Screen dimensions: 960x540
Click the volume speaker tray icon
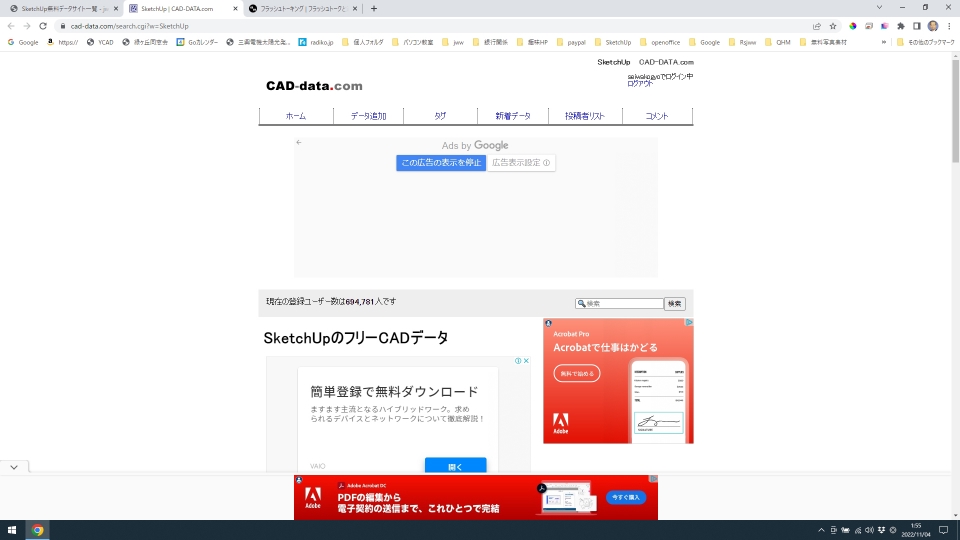click(x=869, y=530)
